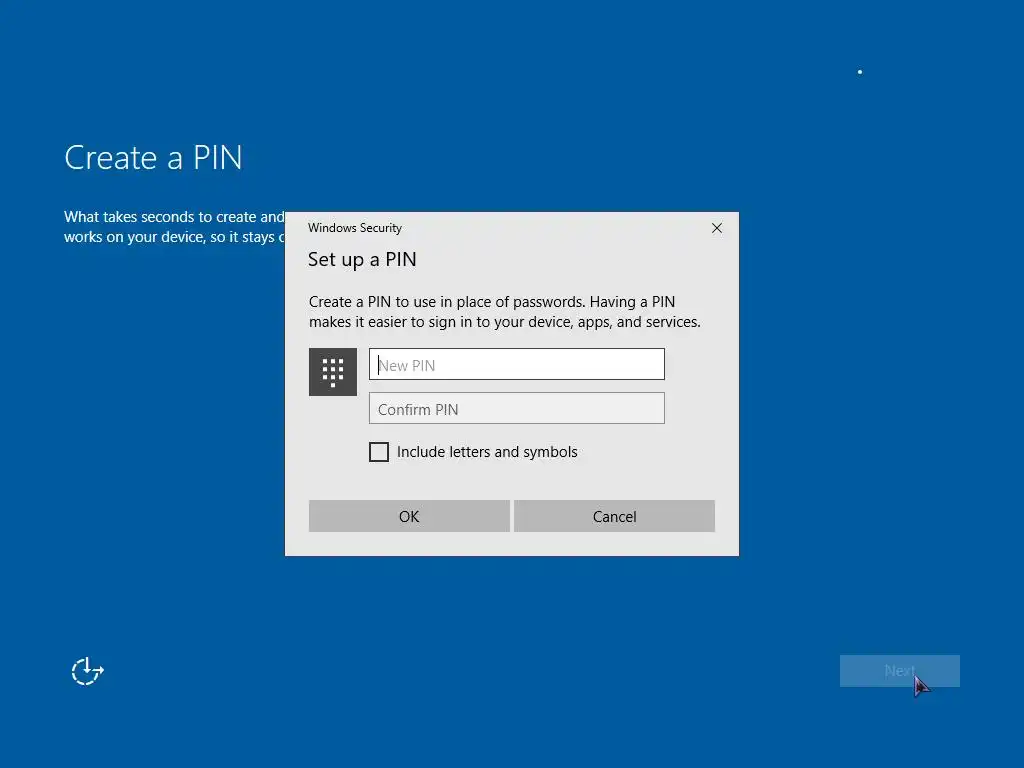Click the Next button
The width and height of the screenshot is (1024, 768).
pyautogui.click(x=899, y=671)
